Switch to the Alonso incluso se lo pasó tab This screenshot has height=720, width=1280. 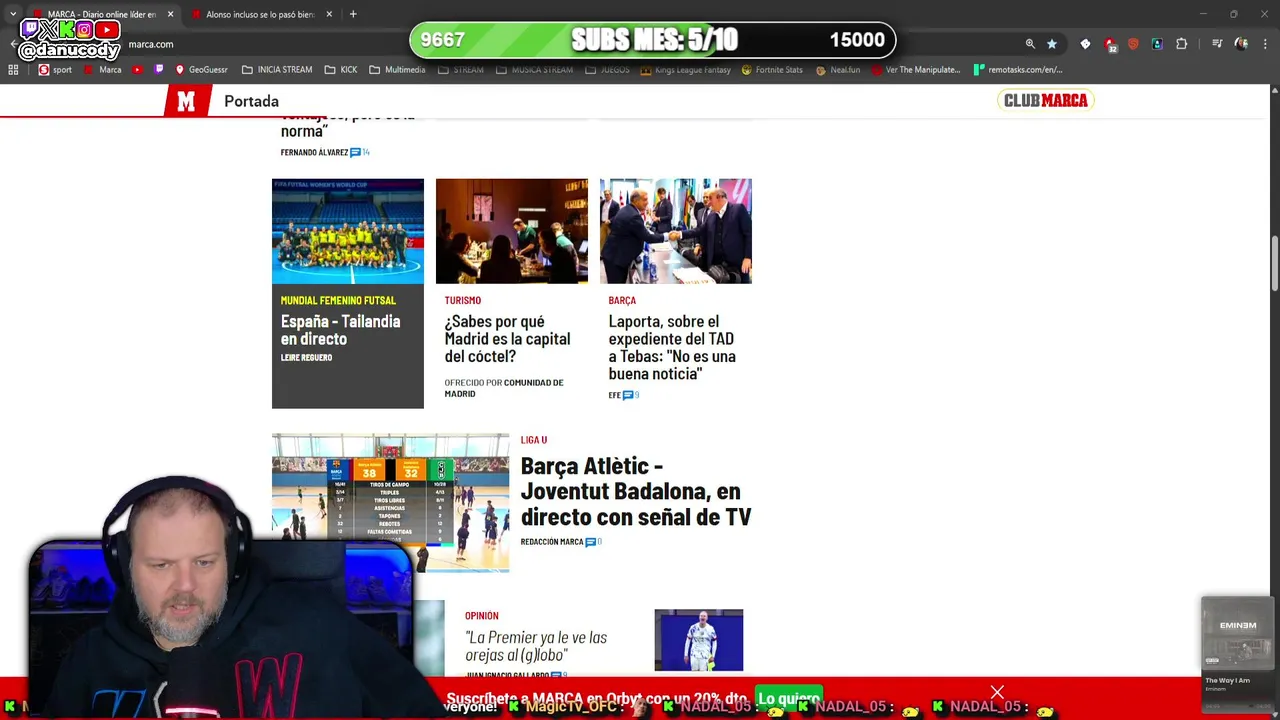[x=260, y=14]
